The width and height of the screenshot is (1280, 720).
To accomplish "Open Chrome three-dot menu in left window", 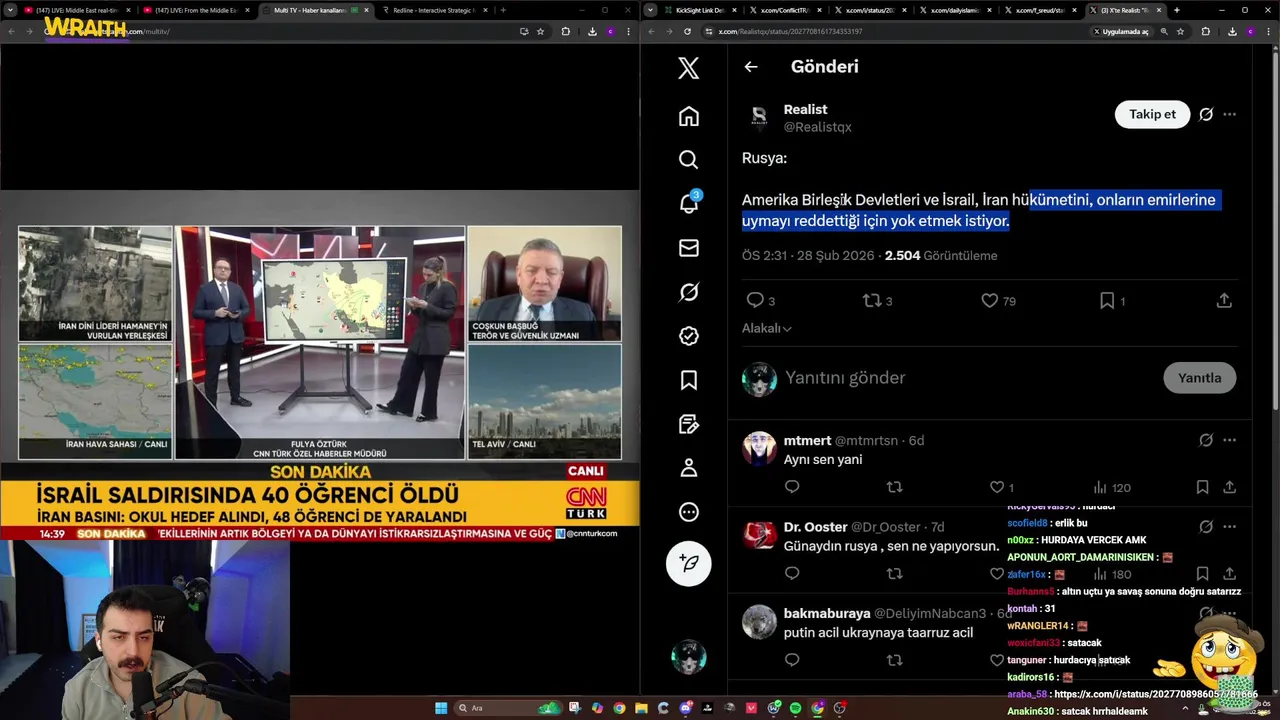I will point(630,31).
